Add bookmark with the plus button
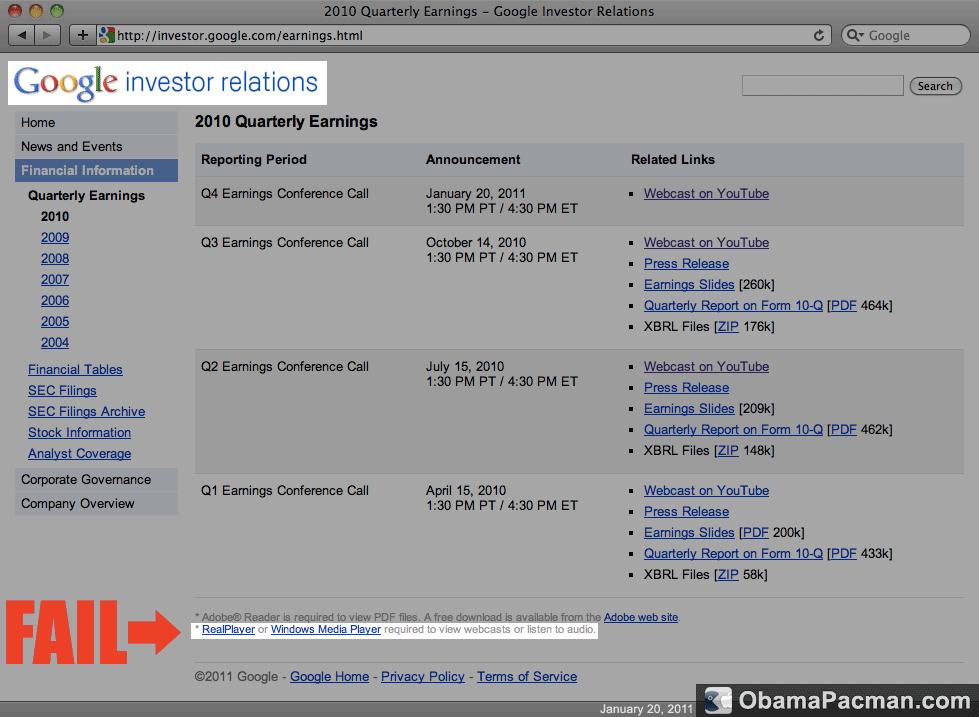Image resolution: width=979 pixels, height=717 pixels. tap(82, 35)
